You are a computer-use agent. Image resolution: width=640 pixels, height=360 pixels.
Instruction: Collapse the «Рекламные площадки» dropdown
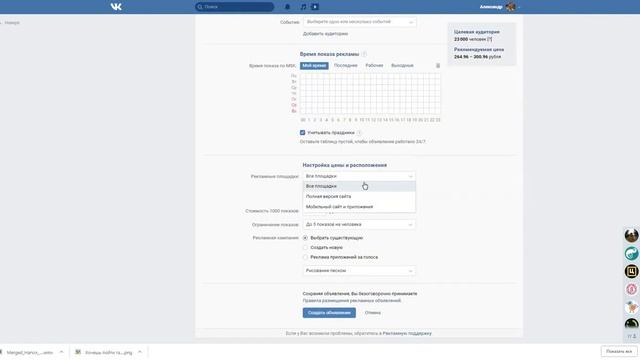point(359,176)
